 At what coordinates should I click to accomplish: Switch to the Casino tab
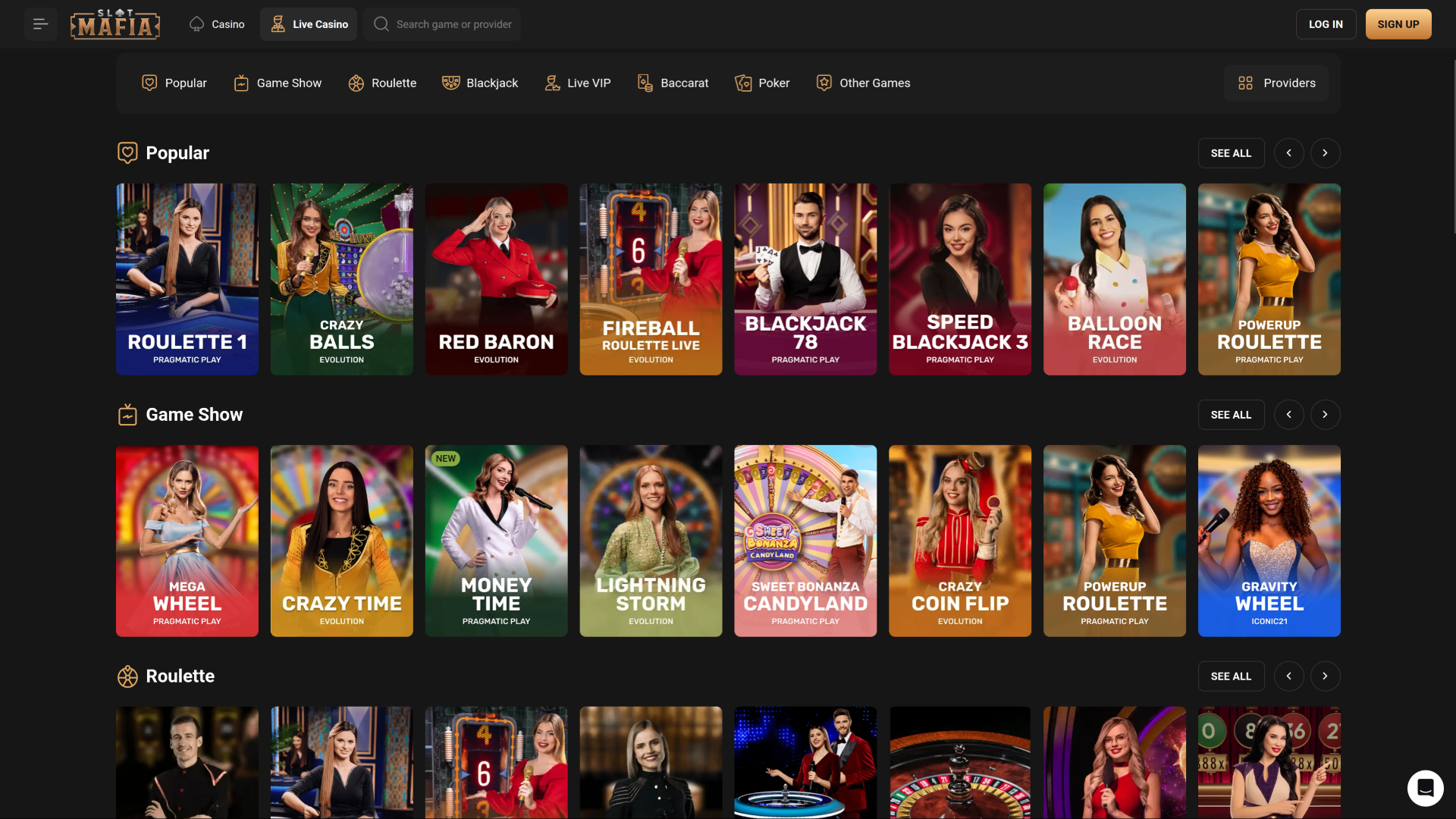coord(216,24)
